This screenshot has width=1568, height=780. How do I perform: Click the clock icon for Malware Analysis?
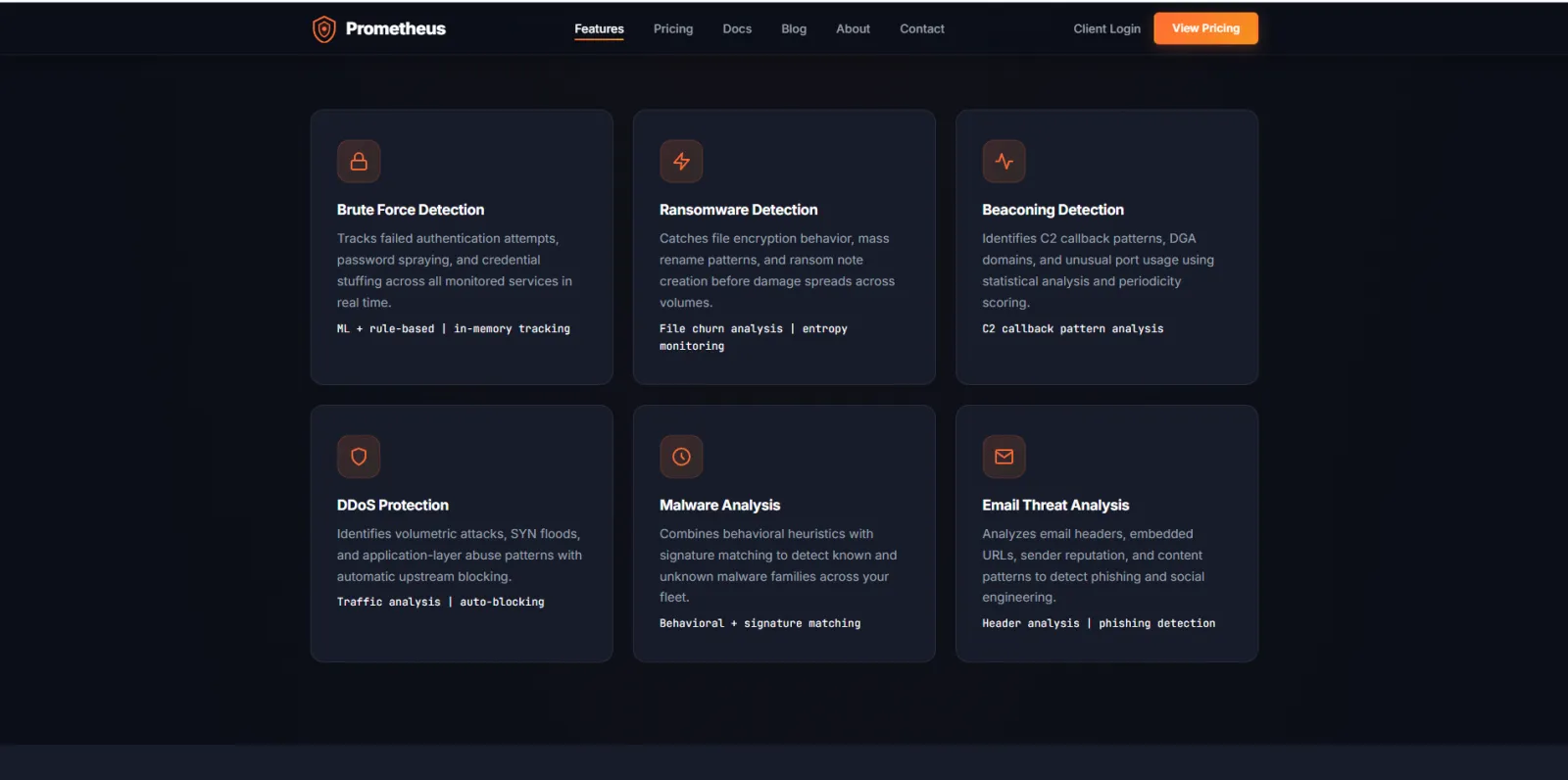tap(681, 457)
